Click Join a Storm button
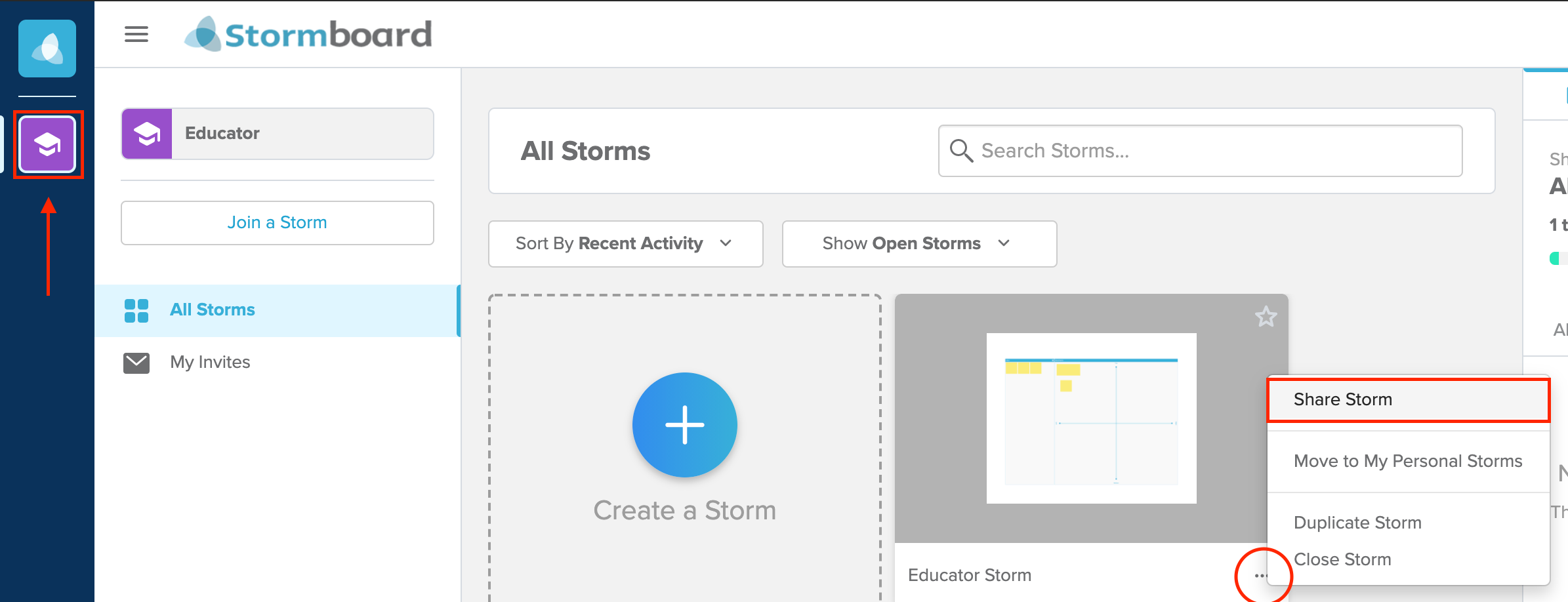Screen dimensions: 1568x602 pyautogui.click(x=278, y=223)
